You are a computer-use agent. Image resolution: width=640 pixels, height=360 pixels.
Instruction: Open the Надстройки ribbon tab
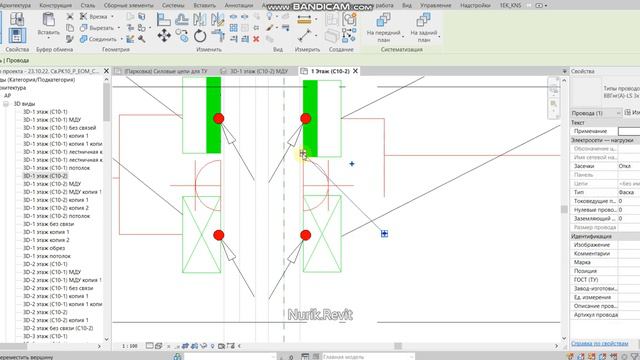coord(475,5)
